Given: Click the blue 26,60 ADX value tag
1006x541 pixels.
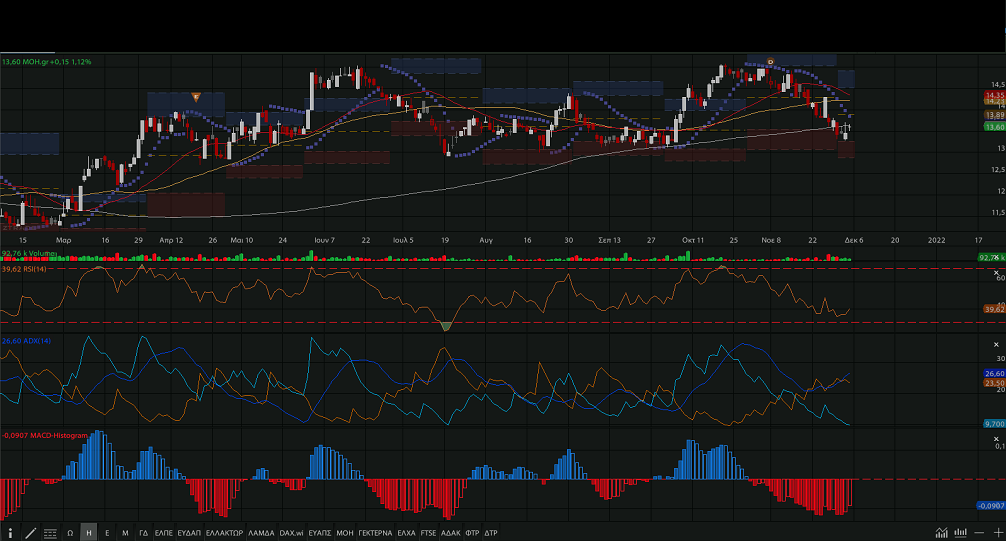Looking at the screenshot, I should tap(994, 374).
